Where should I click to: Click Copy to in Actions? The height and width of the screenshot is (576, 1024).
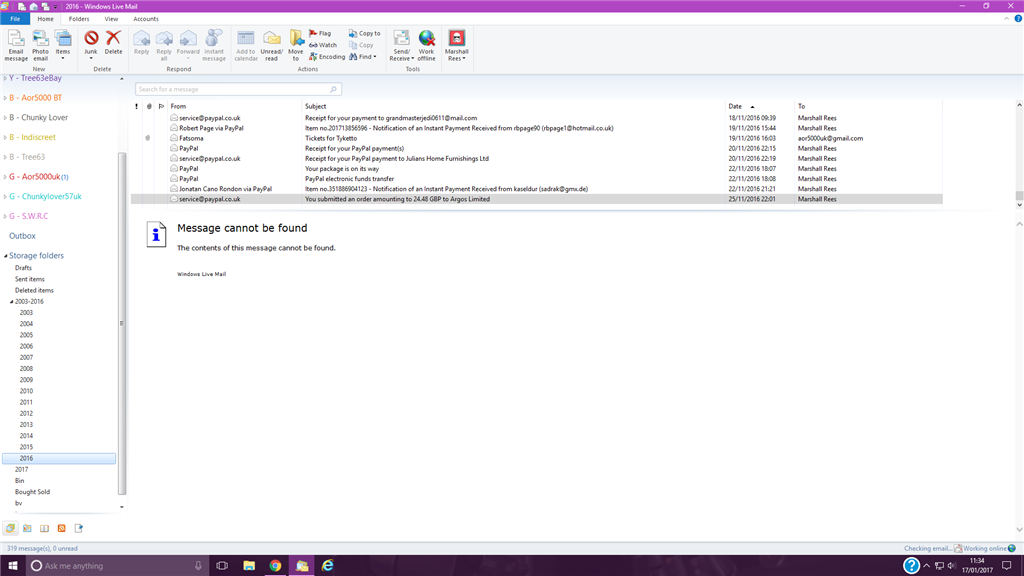tap(364, 33)
